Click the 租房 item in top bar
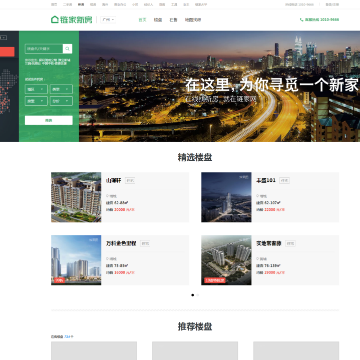 click(93, 5)
